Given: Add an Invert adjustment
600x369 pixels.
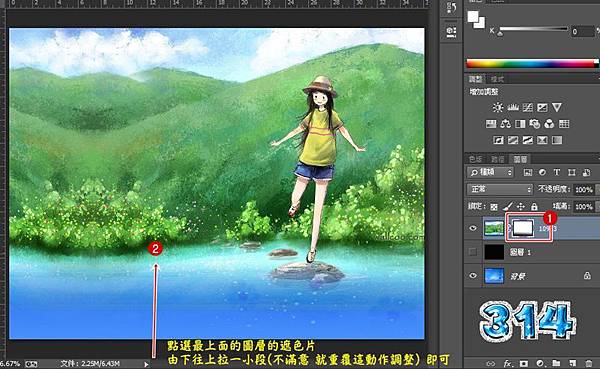Looking at the screenshot, I should coord(498,140).
